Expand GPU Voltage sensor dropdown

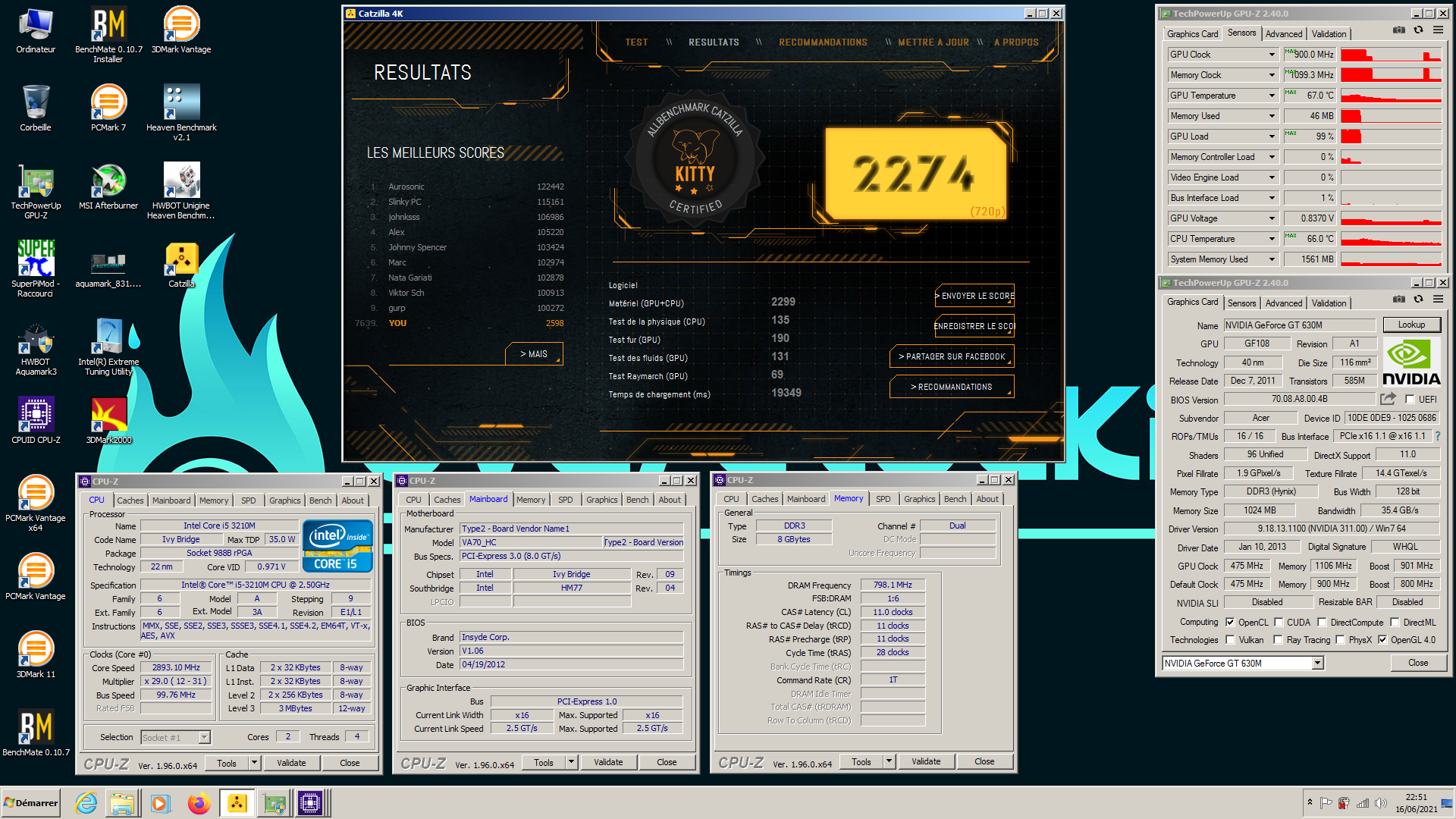point(1272,218)
